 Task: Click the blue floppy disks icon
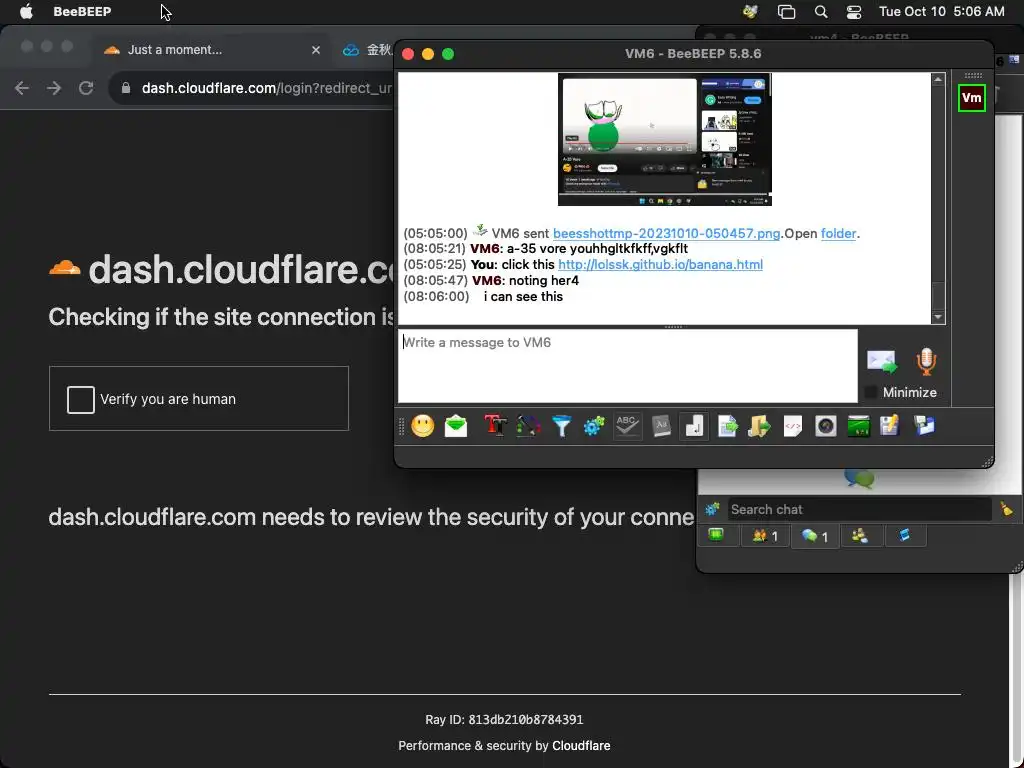[924, 426]
